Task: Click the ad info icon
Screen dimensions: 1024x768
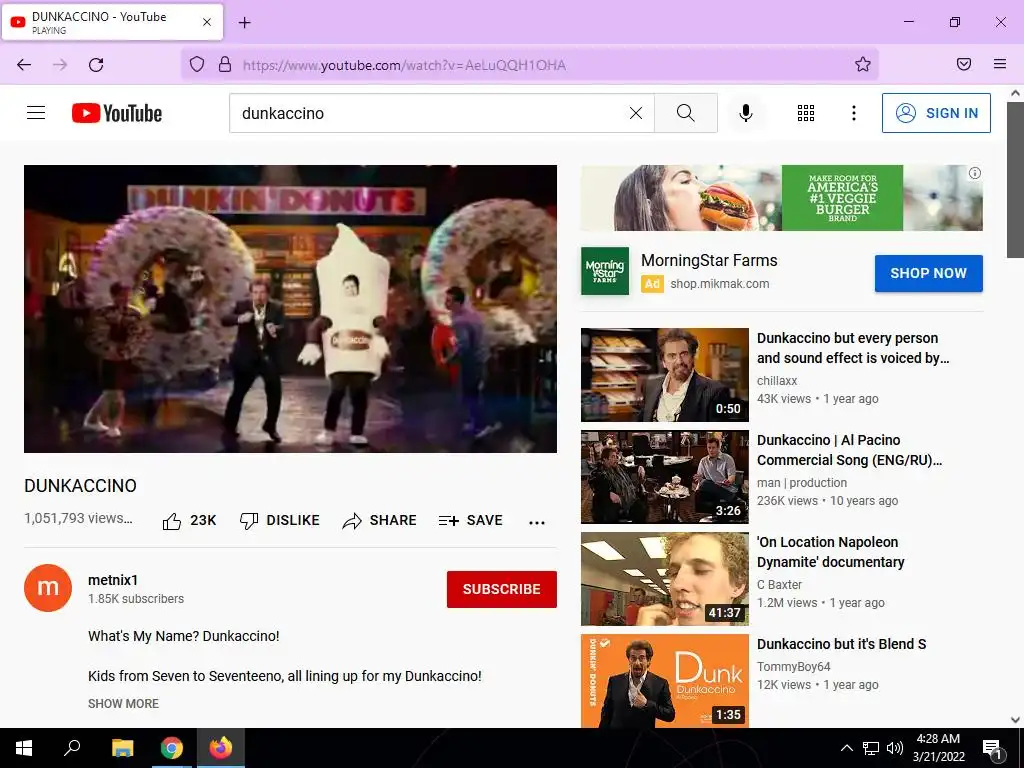Action: (x=974, y=173)
